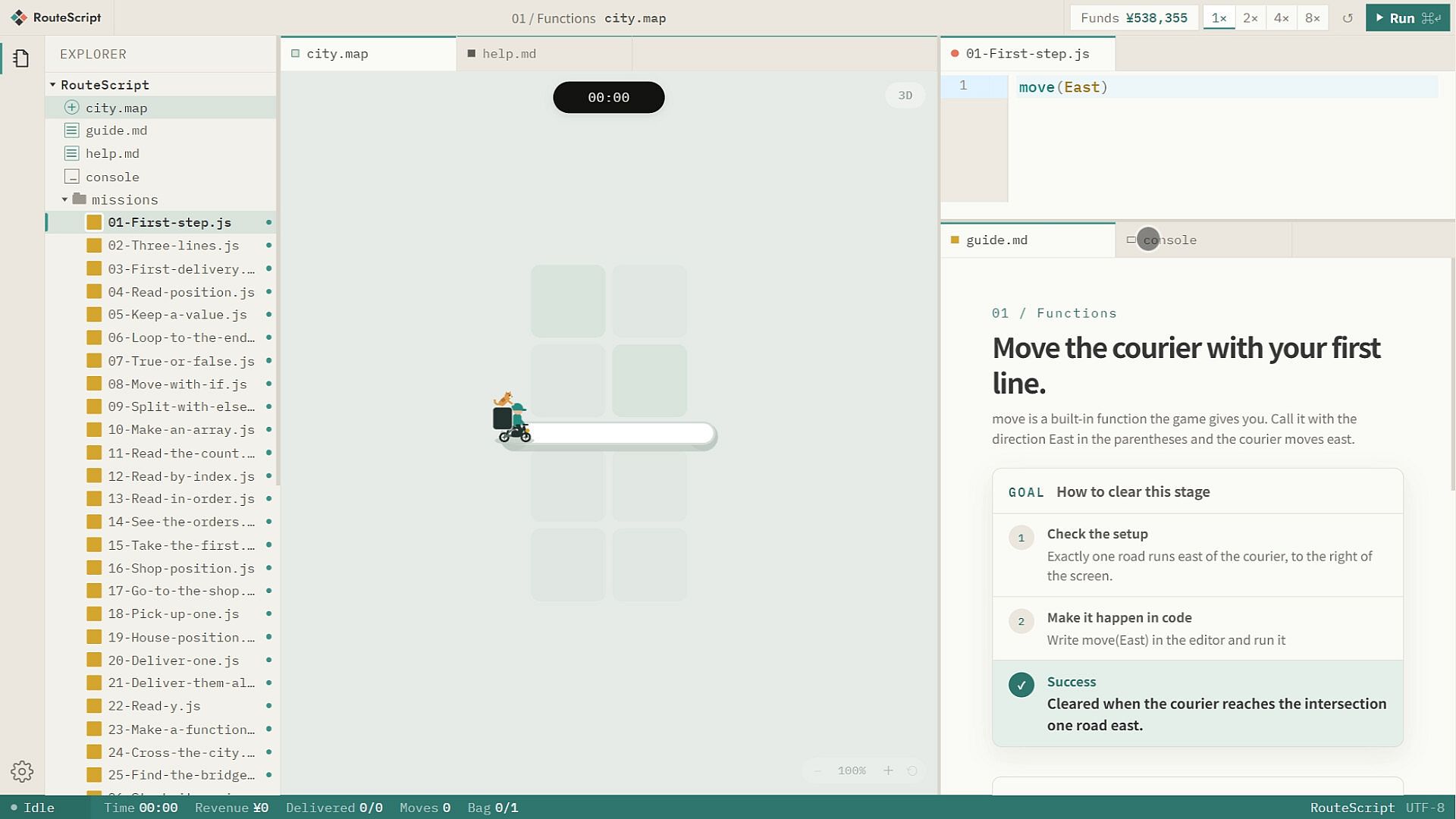Collapse the RouteScript root tree

click(52, 84)
